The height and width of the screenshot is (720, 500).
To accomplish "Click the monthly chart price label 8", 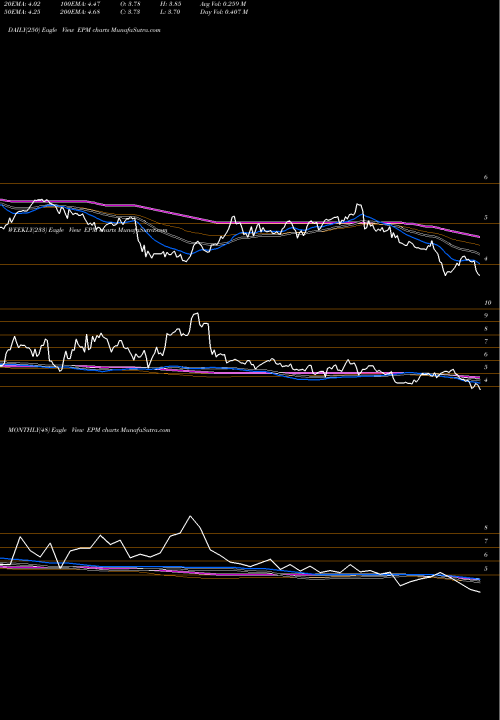I will coord(486,528).
